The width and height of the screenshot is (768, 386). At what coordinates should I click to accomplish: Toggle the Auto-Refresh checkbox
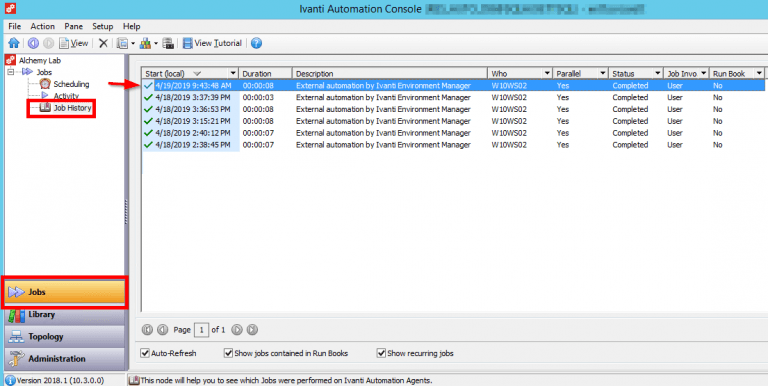click(145, 353)
